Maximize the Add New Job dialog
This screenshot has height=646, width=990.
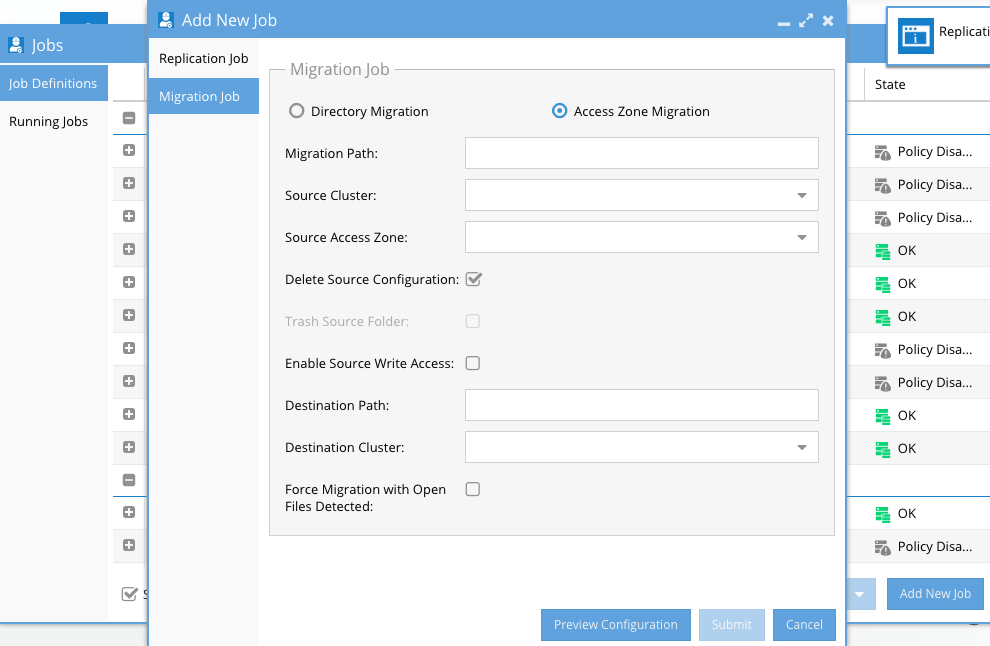pyautogui.click(x=806, y=20)
